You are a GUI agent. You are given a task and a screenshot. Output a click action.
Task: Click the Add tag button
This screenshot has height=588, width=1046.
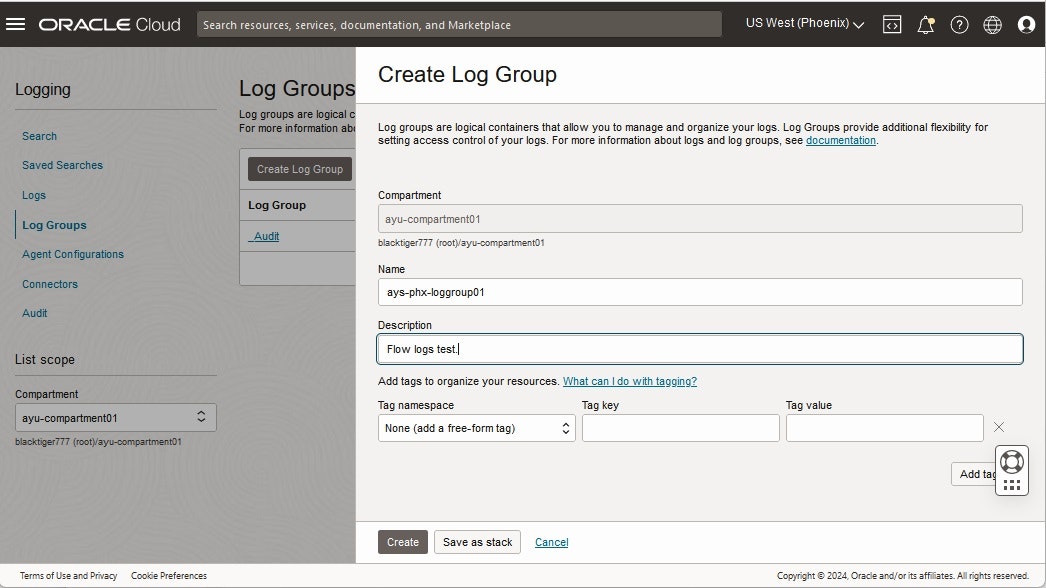974,474
